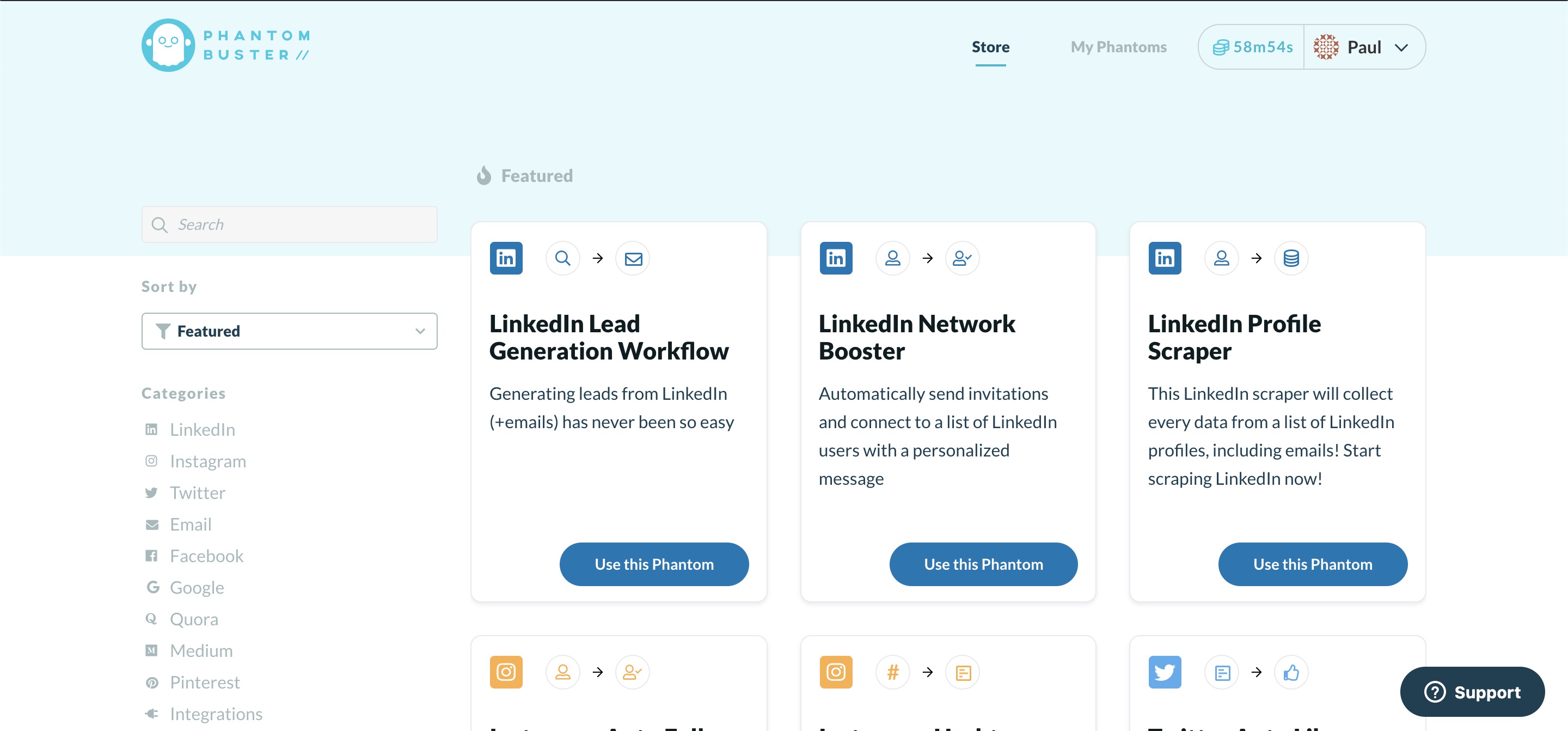This screenshot has width=1568, height=731.
Task: Click the Twitter bird category icon
Action: (x=151, y=493)
